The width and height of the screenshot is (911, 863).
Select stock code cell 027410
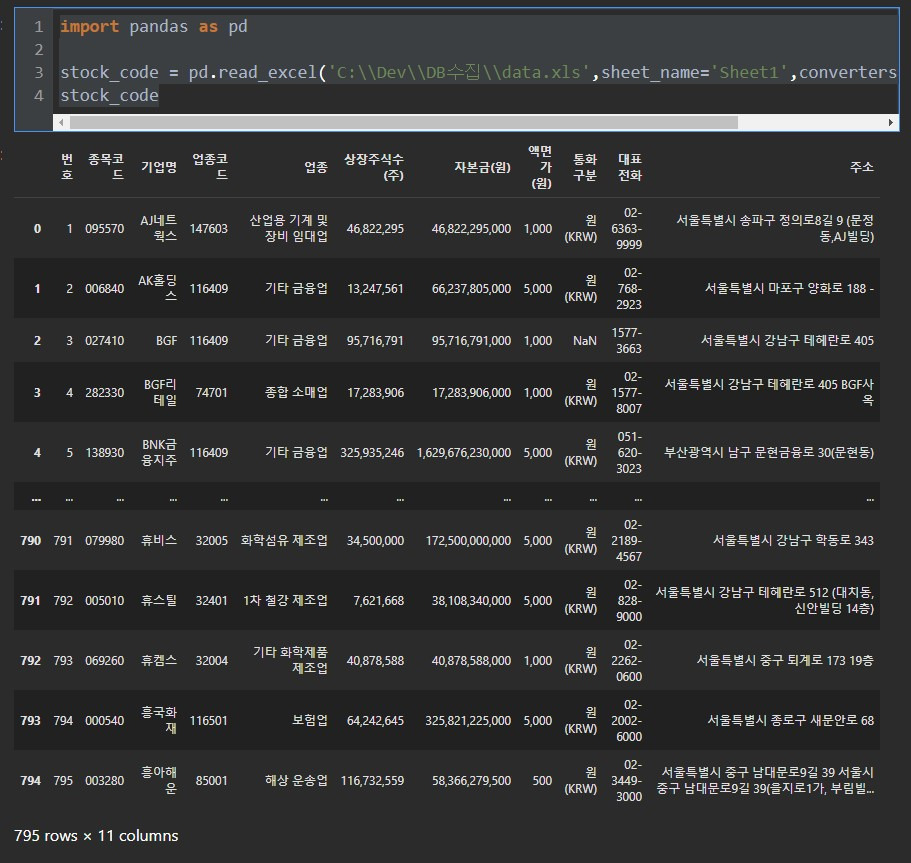105,341
